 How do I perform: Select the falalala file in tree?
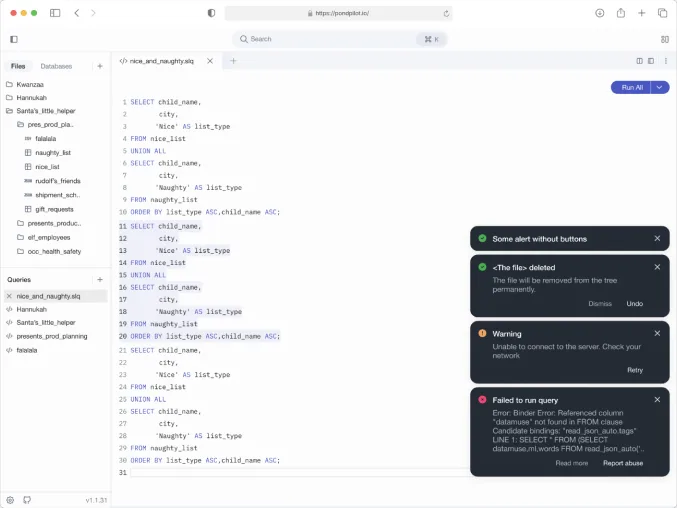click(46, 139)
